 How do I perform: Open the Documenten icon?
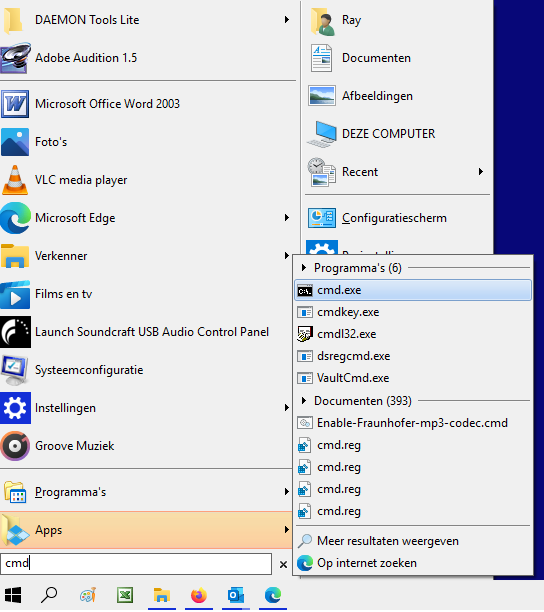tap(322, 58)
